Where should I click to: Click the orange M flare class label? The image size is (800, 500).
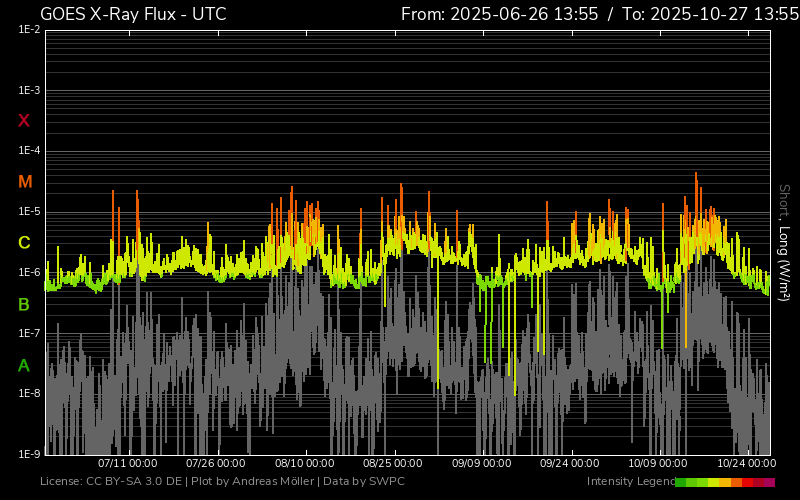pos(25,182)
